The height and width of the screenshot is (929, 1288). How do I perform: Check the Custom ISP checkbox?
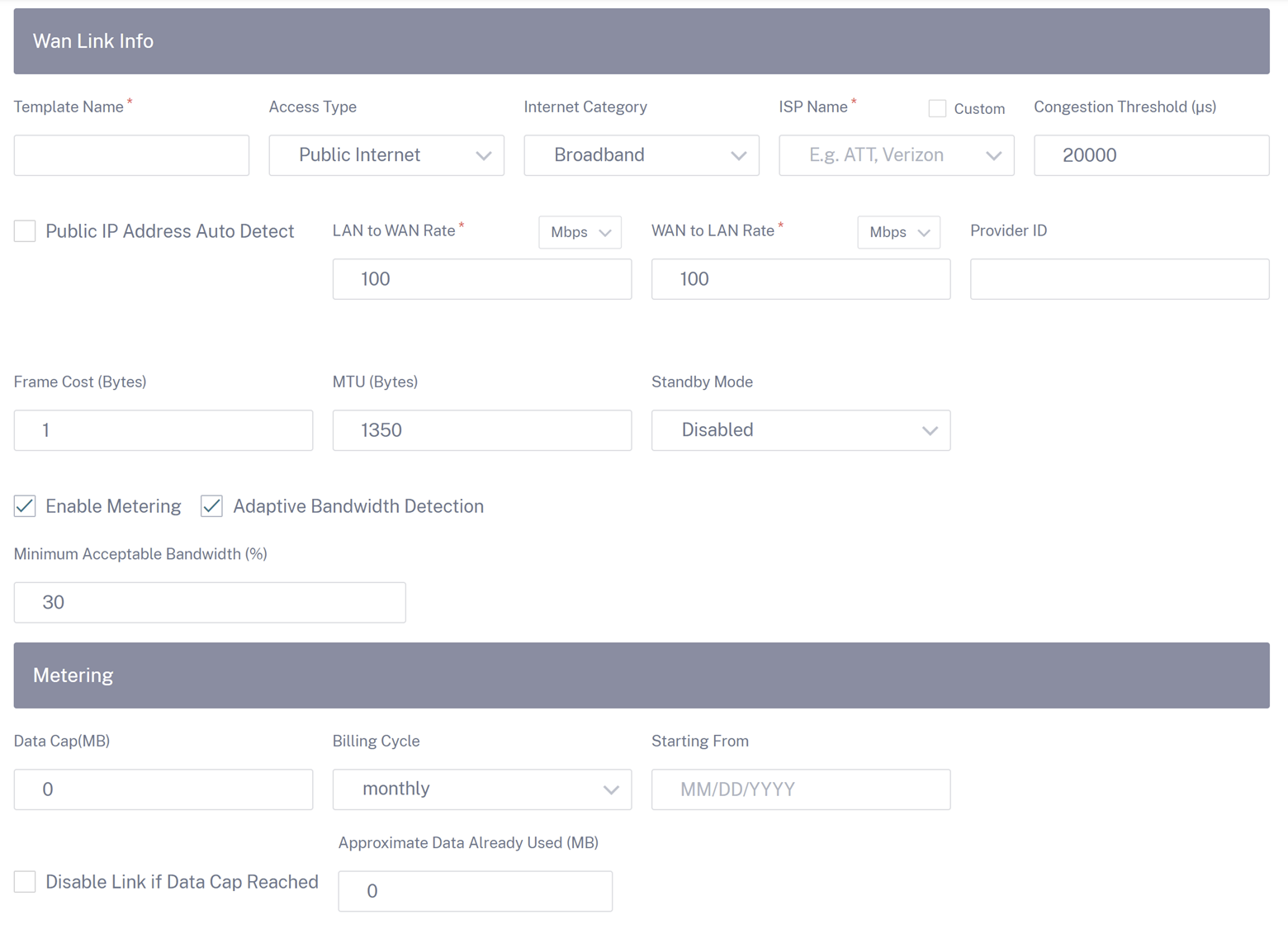[x=937, y=108]
